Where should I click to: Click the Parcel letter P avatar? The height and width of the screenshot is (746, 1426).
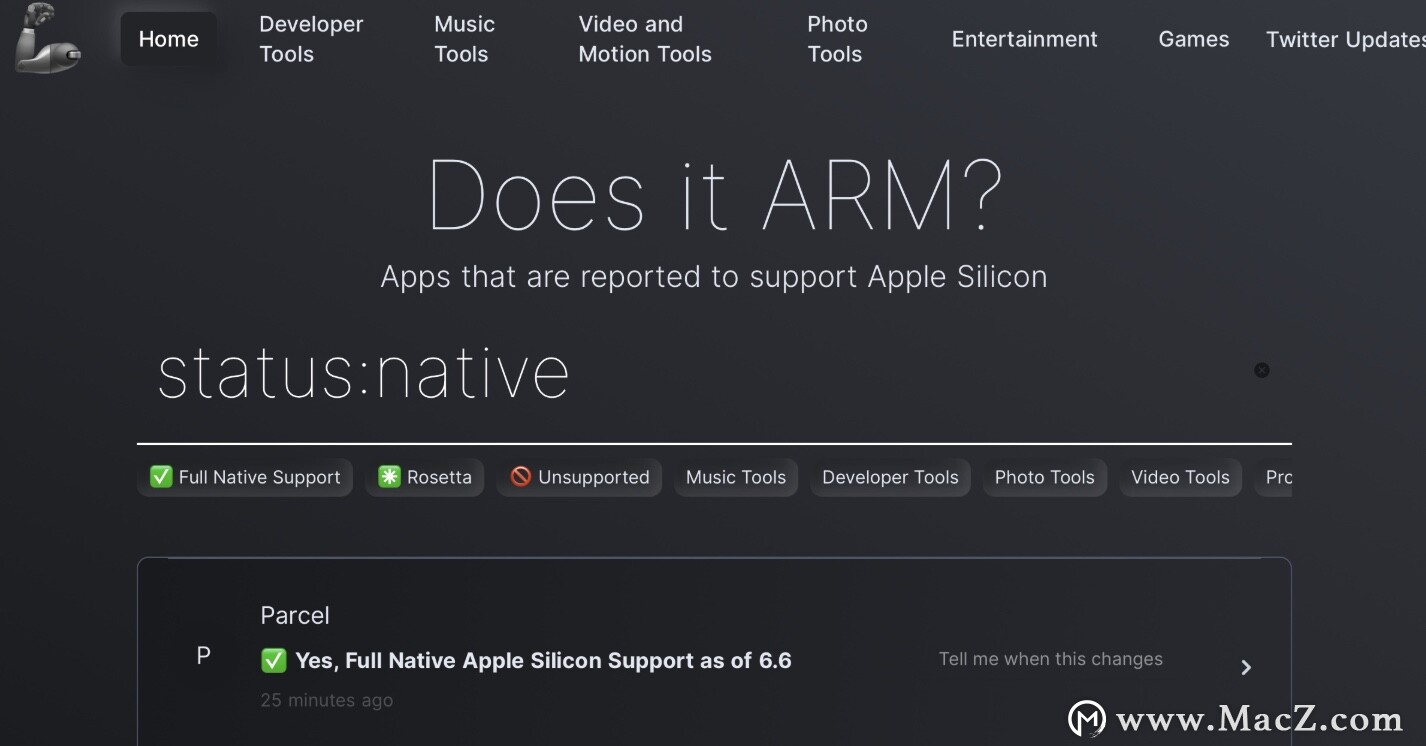[203, 656]
